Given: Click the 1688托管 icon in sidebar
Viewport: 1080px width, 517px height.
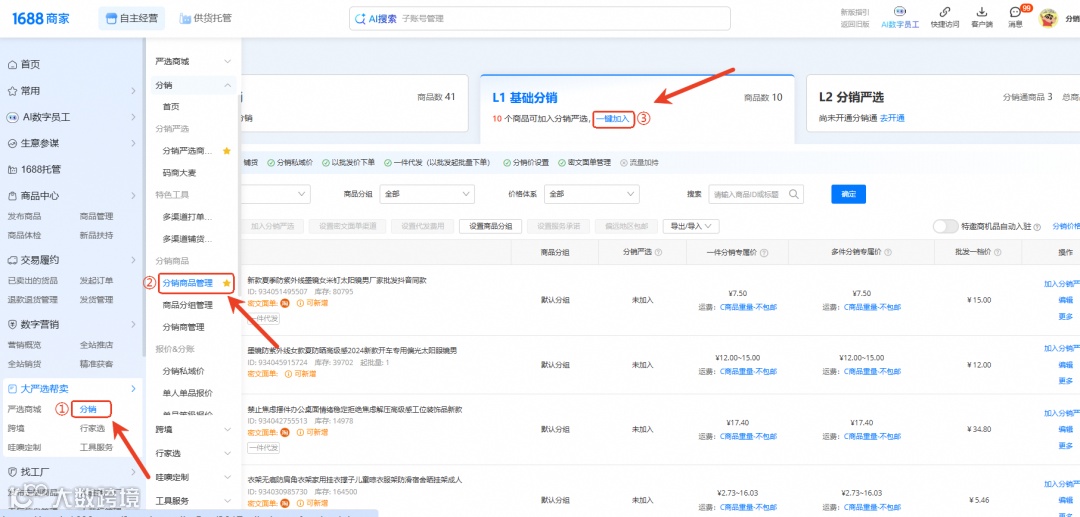Looking at the screenshot, I should (x=12, y=169).
